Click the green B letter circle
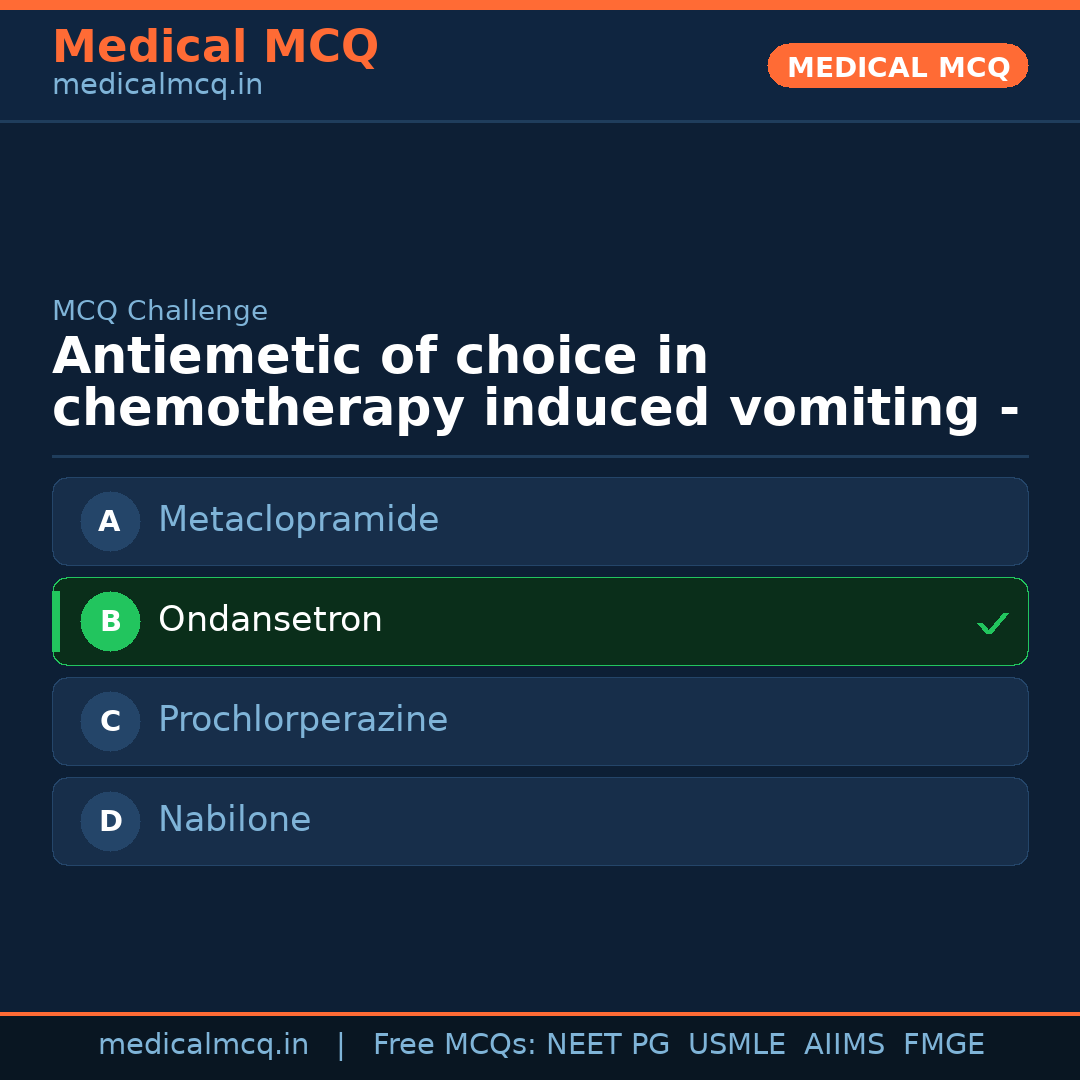This screenshot has height=1080, width=1080. 110,621
